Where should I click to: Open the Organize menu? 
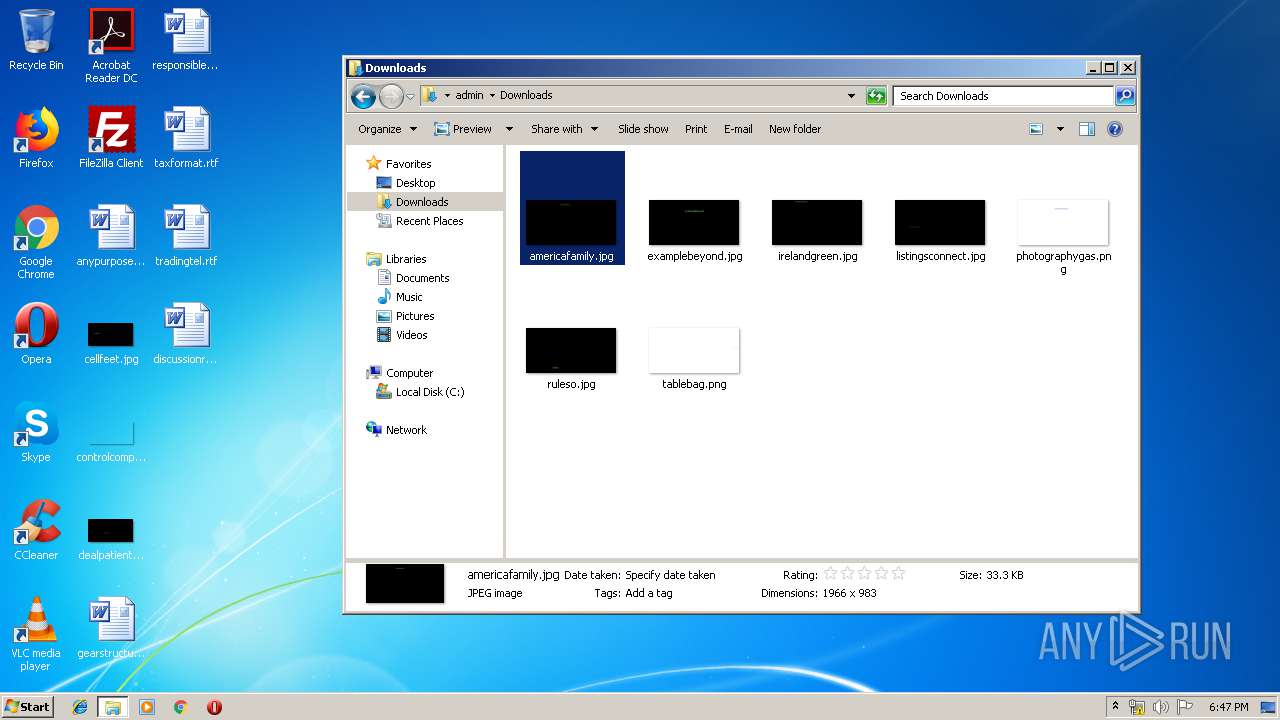[x=387, y=129]
